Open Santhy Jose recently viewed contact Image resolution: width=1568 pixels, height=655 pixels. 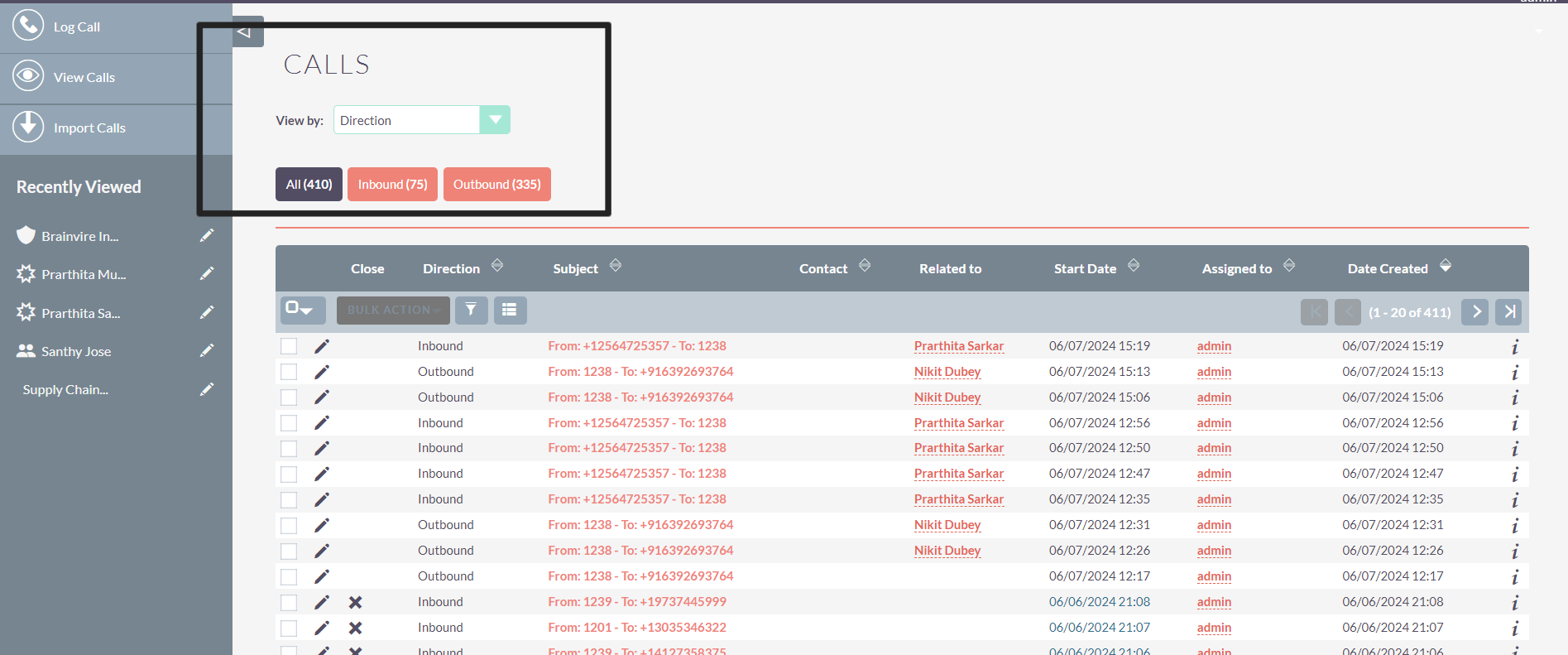(76, 351)
